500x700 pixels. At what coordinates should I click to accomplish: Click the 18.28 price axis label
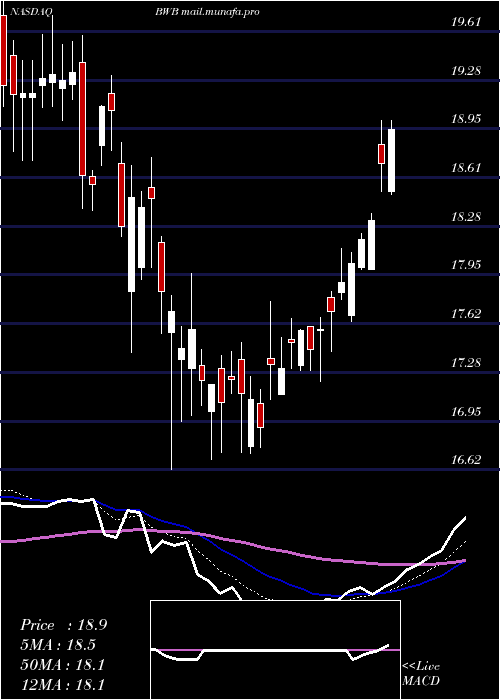tap(466, 217)
